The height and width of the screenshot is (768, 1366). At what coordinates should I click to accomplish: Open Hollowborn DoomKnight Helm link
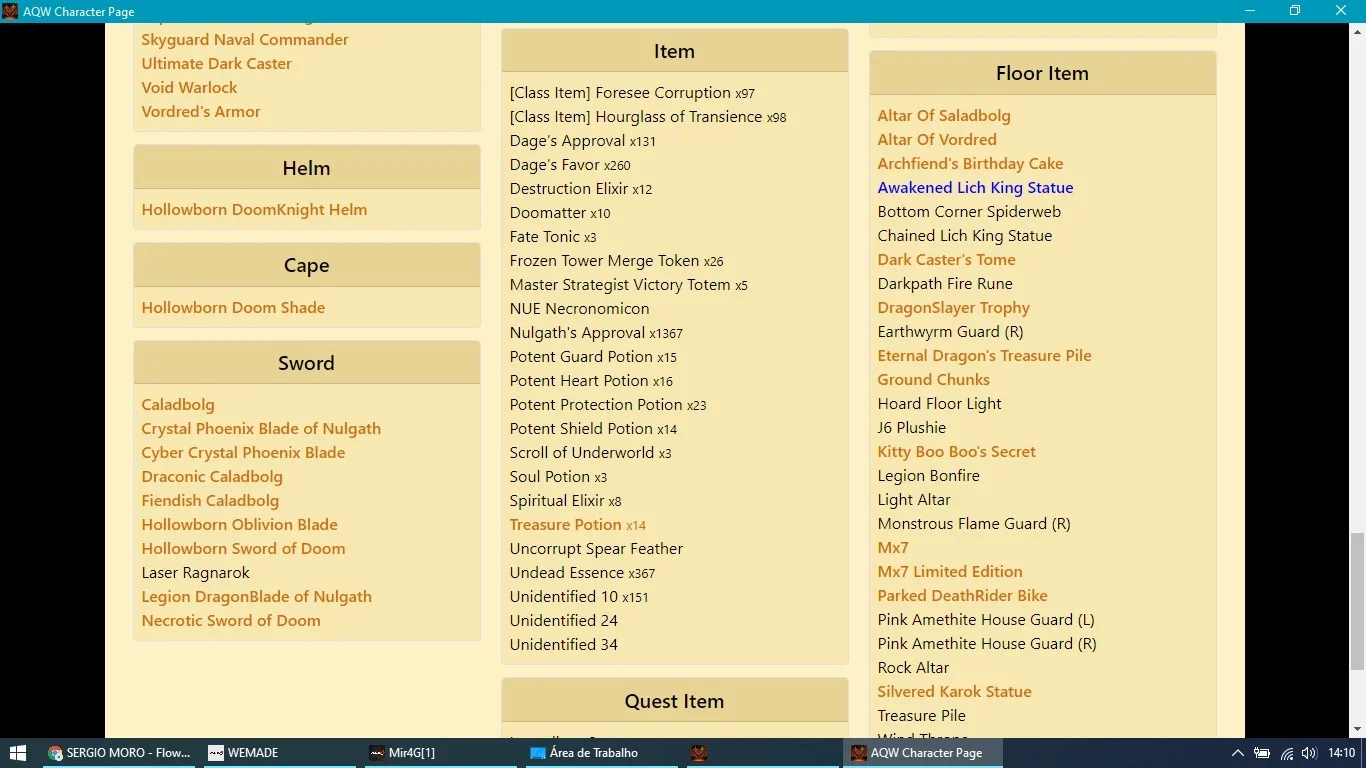pyautogui.click(x=254, y=210)
